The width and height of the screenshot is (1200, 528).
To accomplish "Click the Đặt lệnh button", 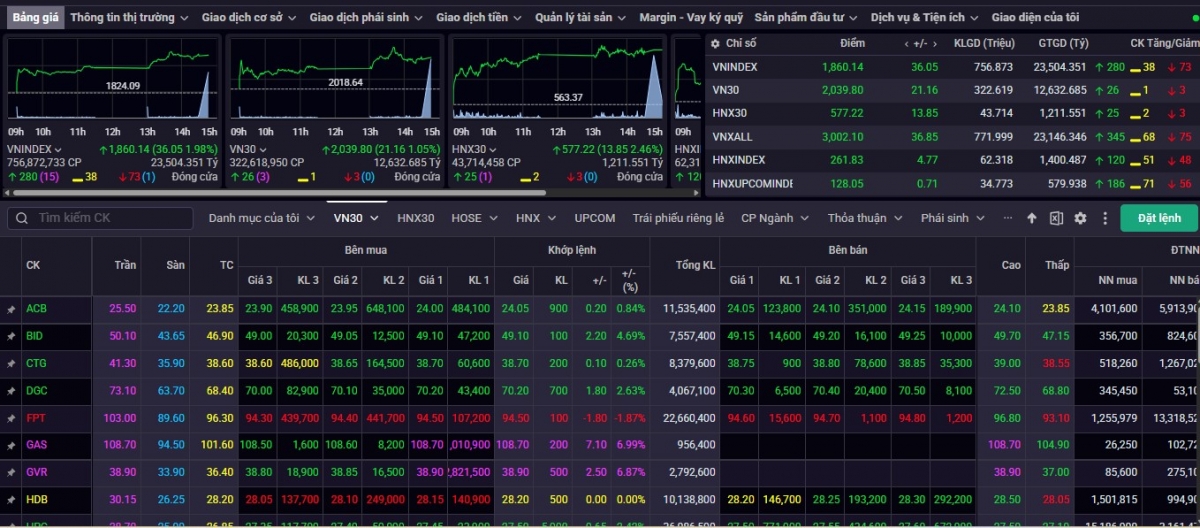I will coord(1158,218).
